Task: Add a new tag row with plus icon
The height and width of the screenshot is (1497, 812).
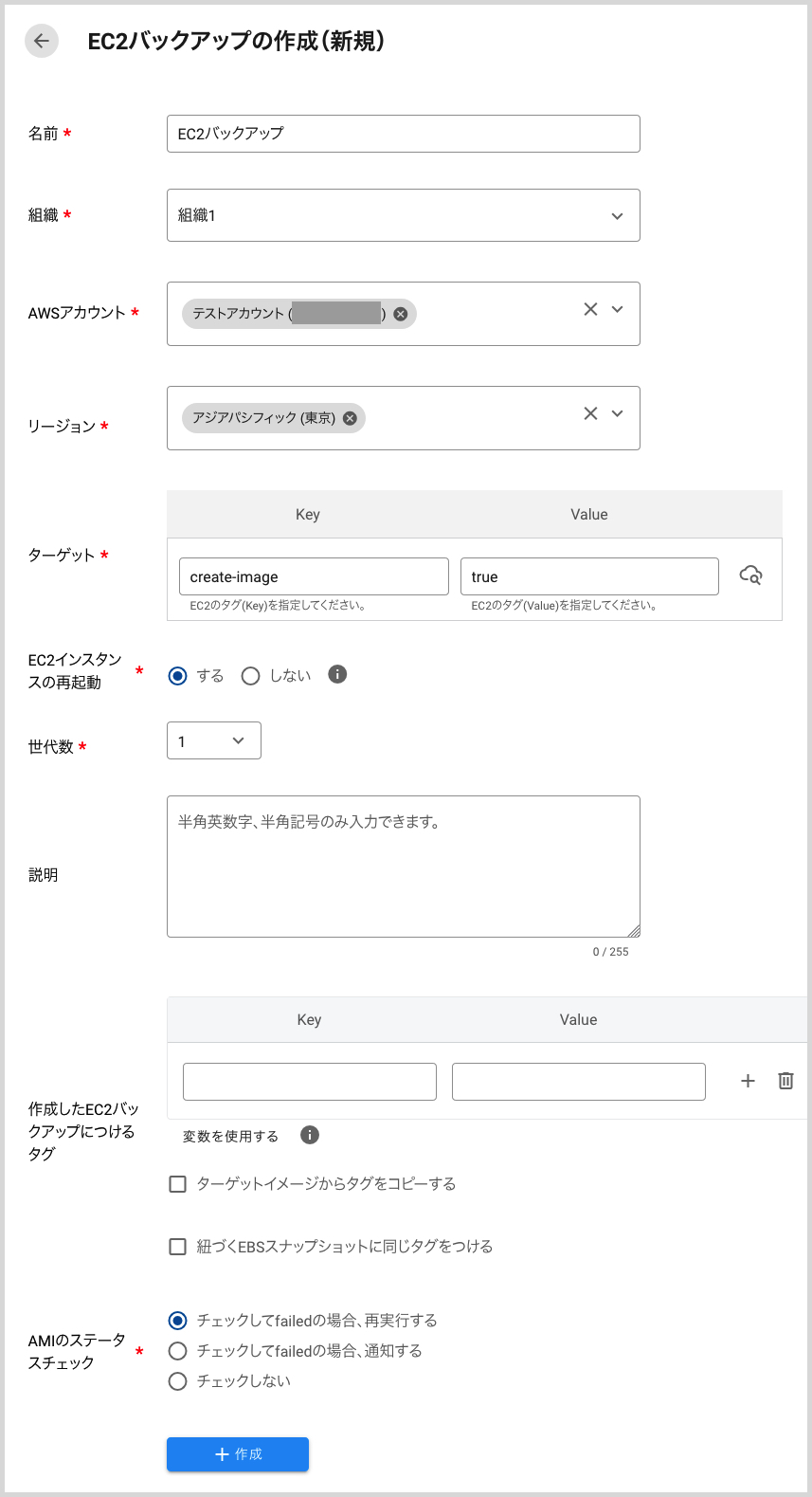Action: pos(748,1081)
